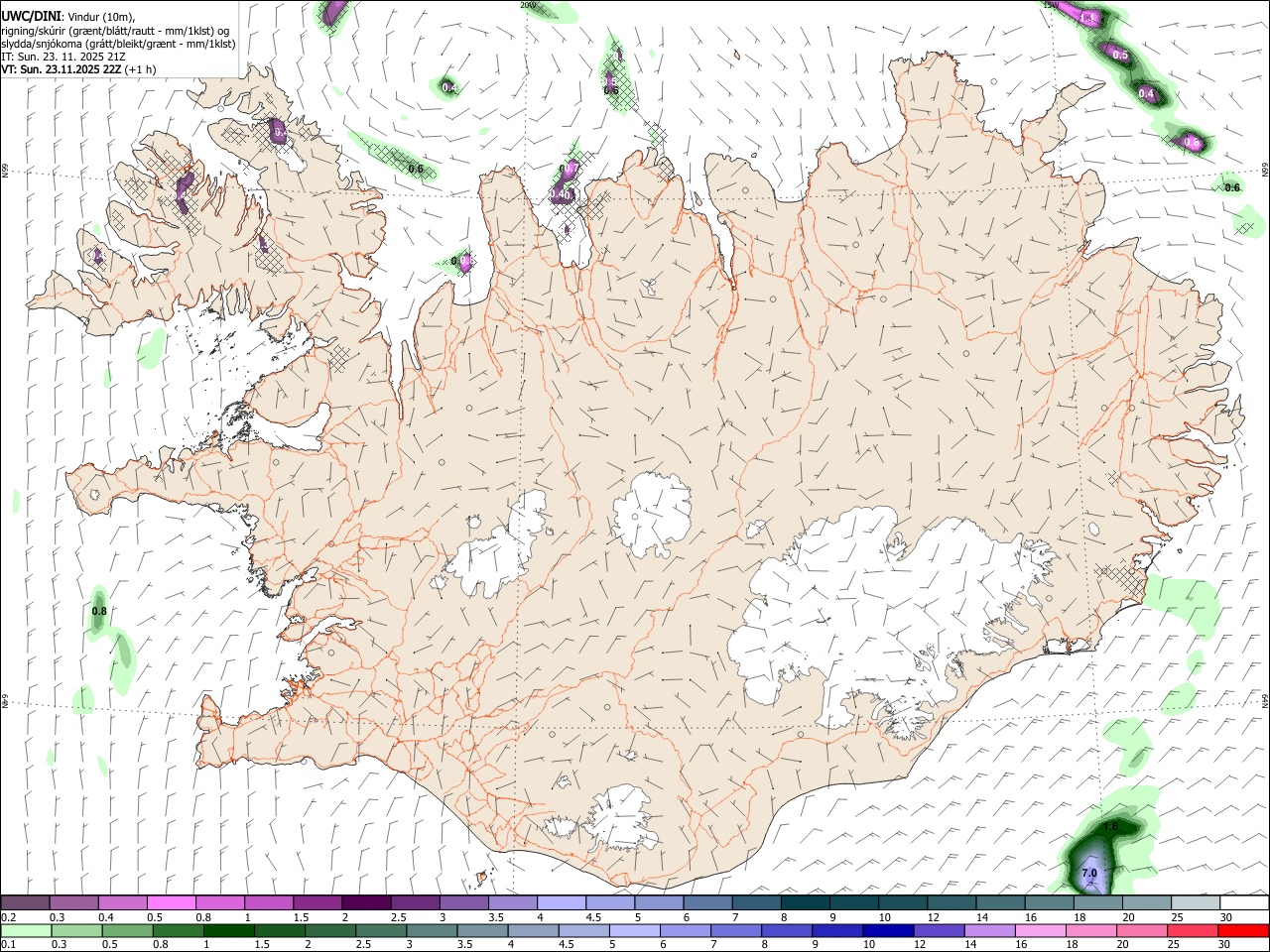The width and height of the screenshot is (1270, 952).
Task: Click the light lavender snow swatch starting at 4
Action: [560, 902]
